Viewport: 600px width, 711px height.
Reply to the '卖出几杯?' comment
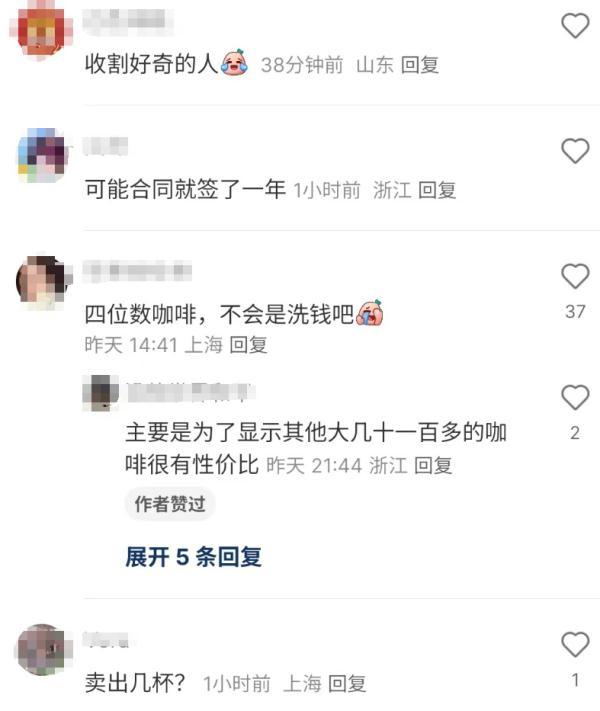pos(346,683)
